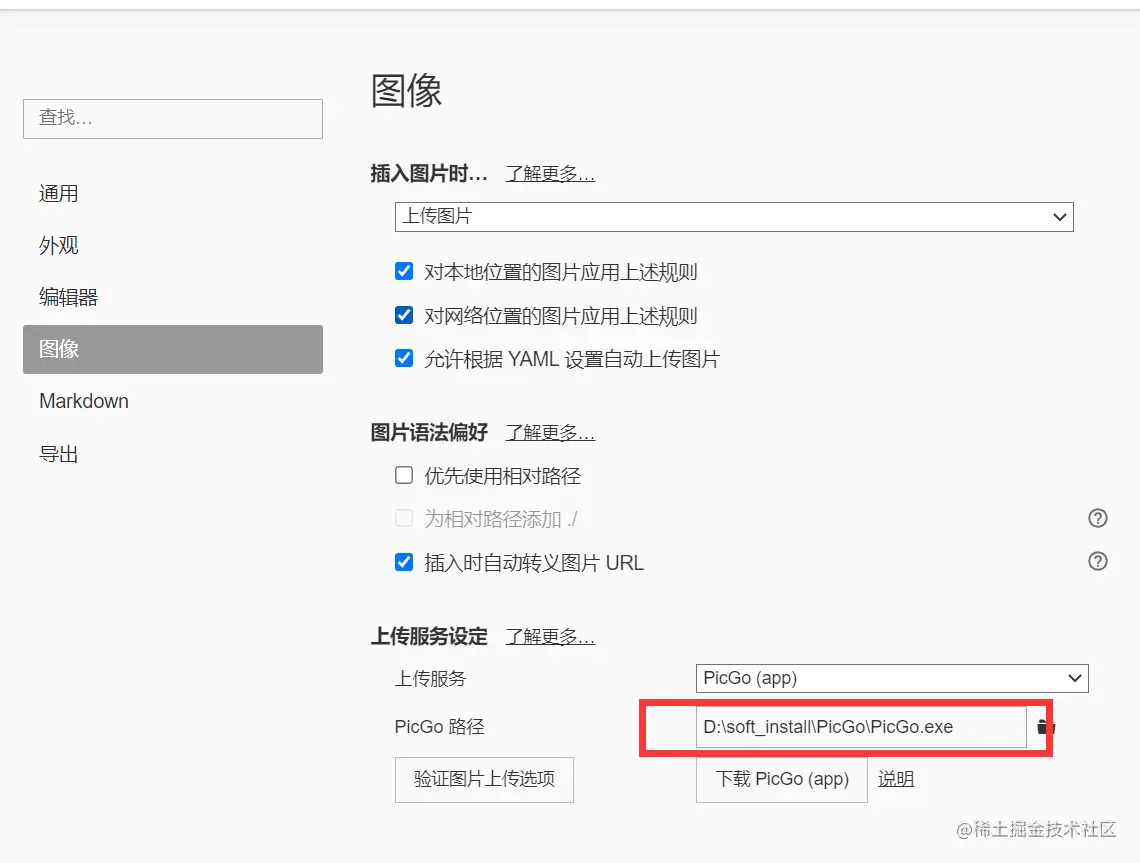Viewport: 1140px width, 863px height.
Task: Toggle 允许根据 YAML 设置自动上传图片 checkbox
Action: [x=404, y=358]
